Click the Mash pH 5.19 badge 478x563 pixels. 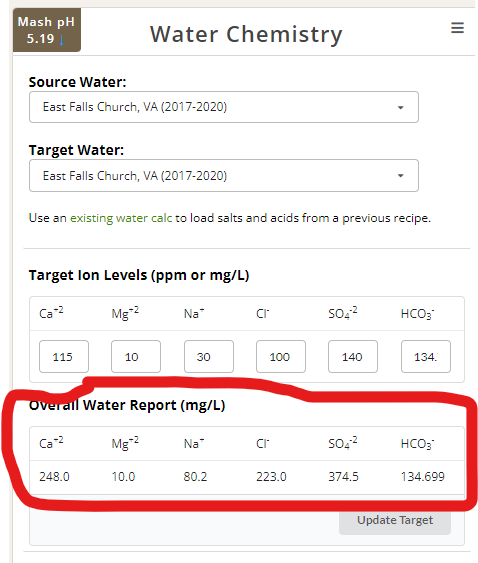point(47,30)
